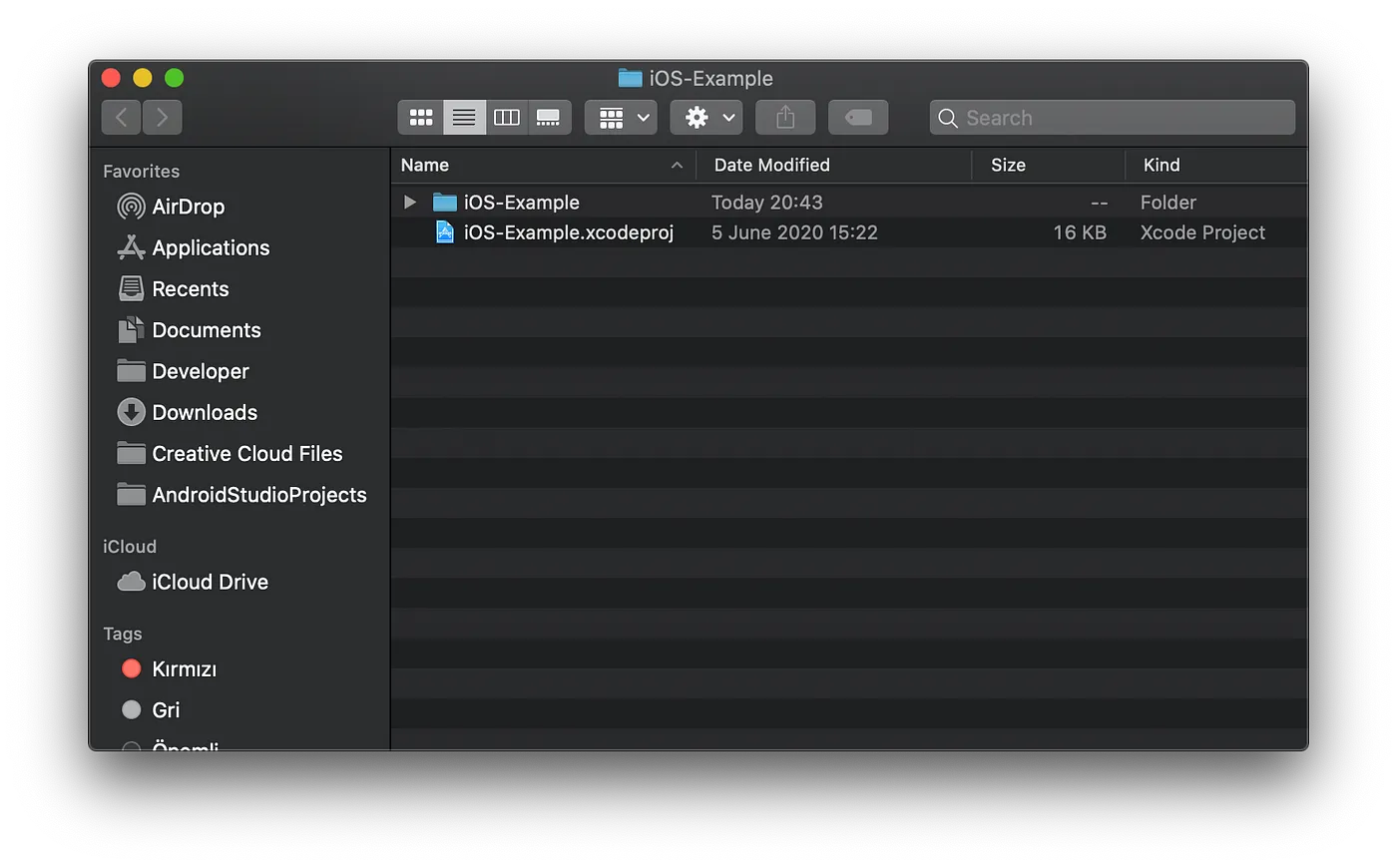Open Downloads in the sidebar
Image resolution: width=1397 pixels, height=868 pixels.
tap(188, 412)
